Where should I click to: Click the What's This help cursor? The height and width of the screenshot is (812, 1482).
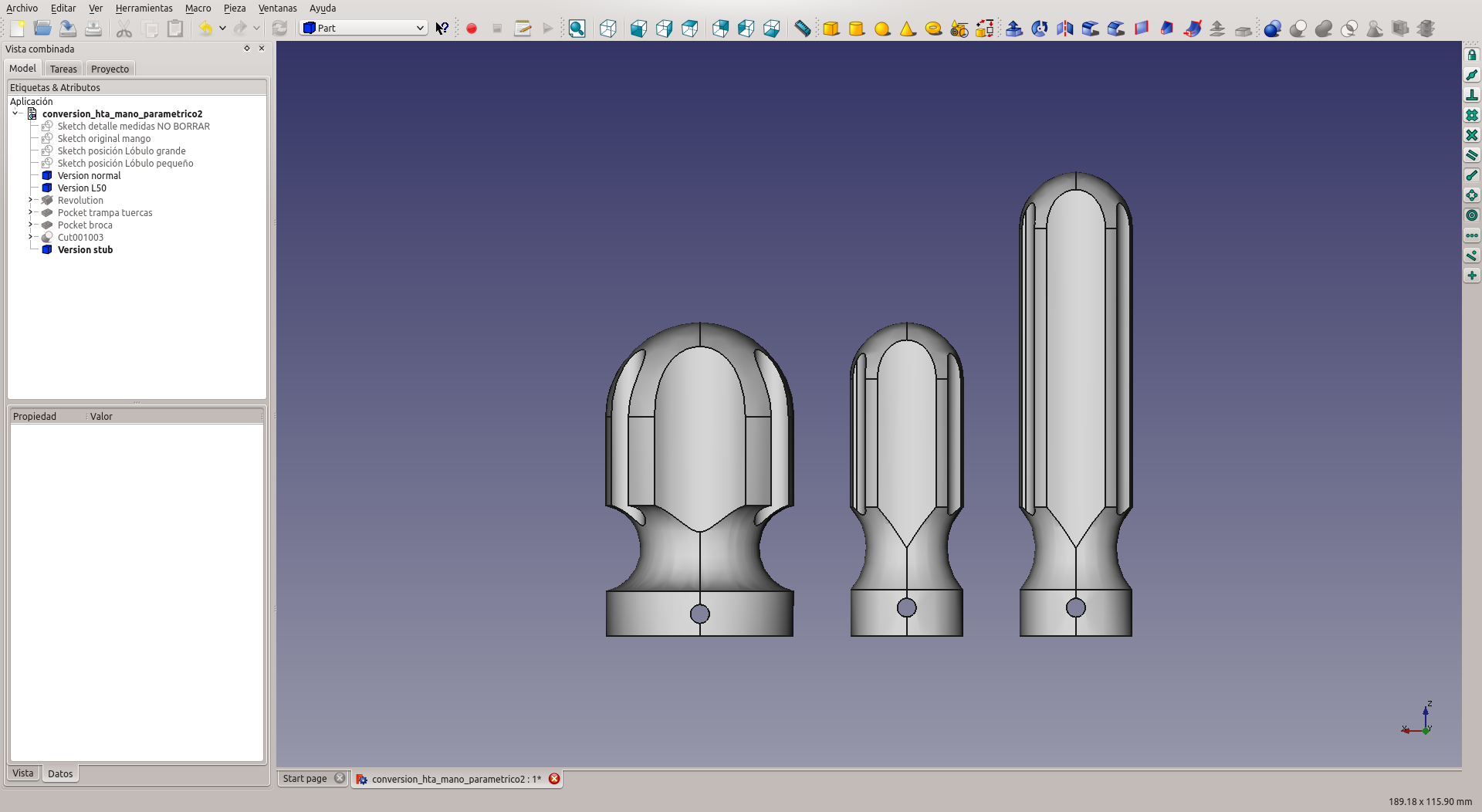point(442,29)
